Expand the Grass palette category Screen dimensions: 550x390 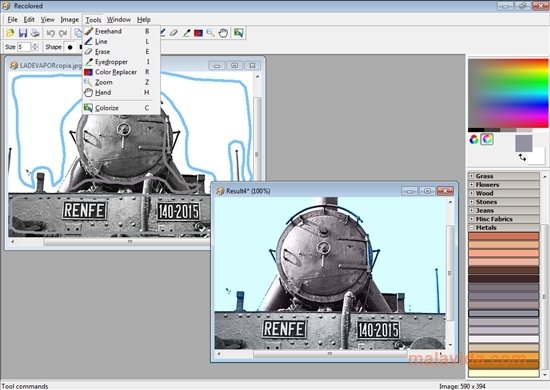[503, 176]
